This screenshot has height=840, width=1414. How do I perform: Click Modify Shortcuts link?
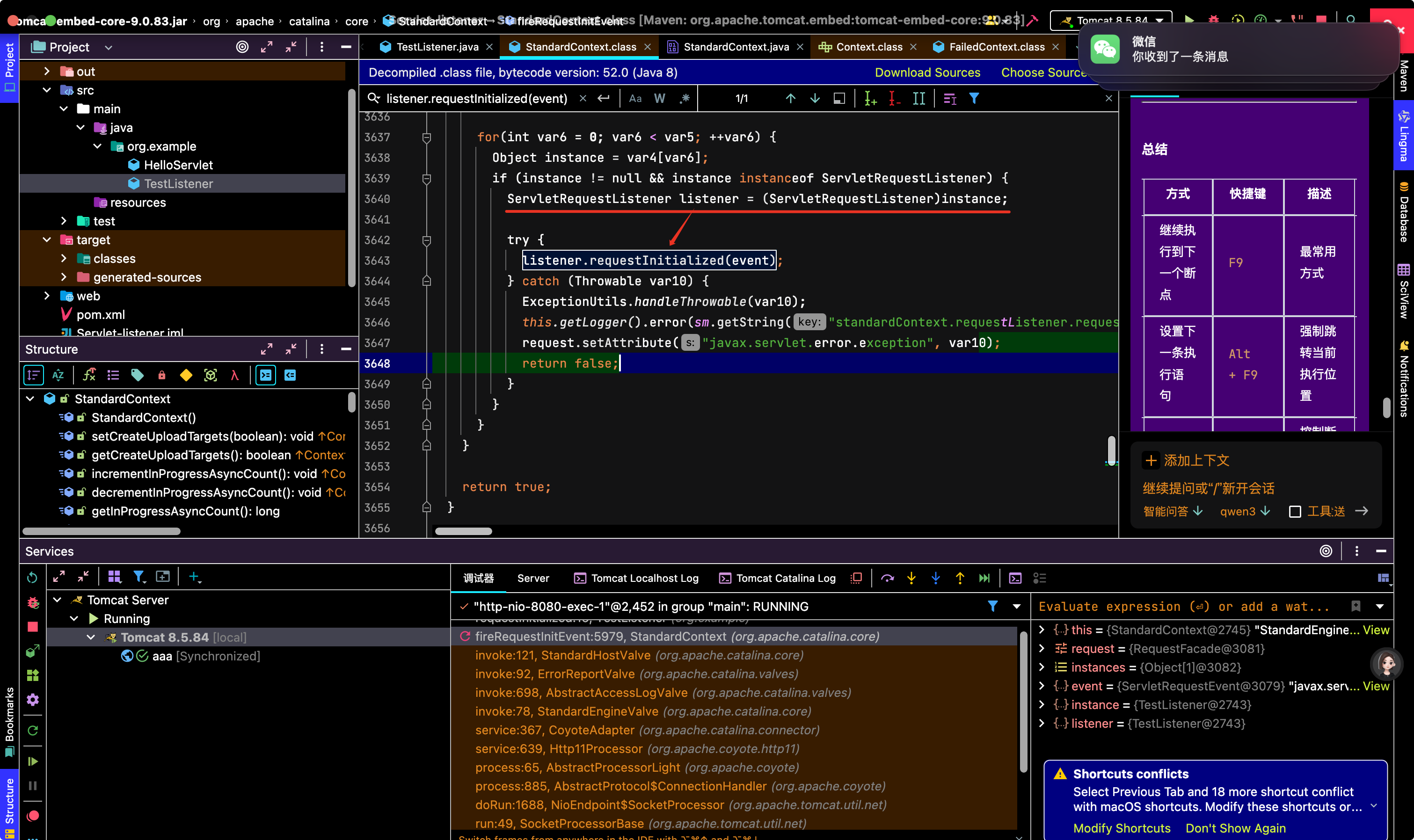[1121, 828]
